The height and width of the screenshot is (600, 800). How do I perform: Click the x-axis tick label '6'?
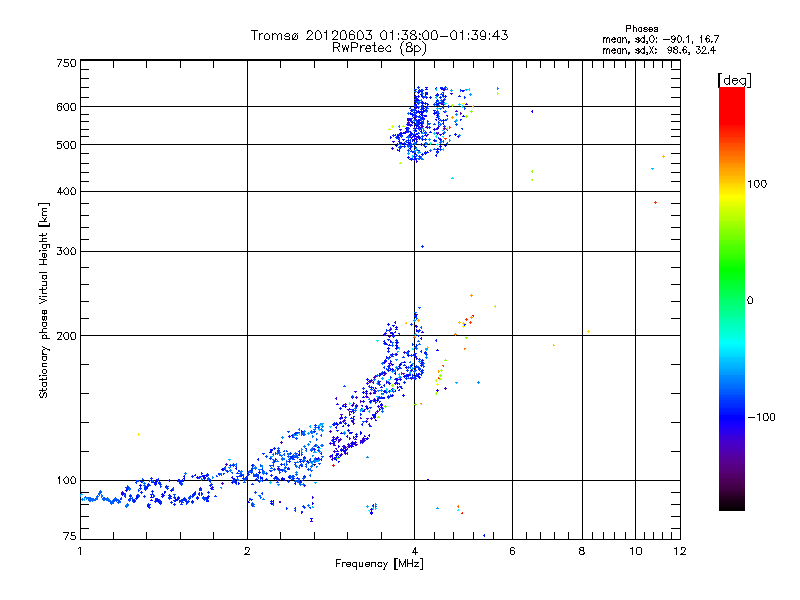pos(512,551)
